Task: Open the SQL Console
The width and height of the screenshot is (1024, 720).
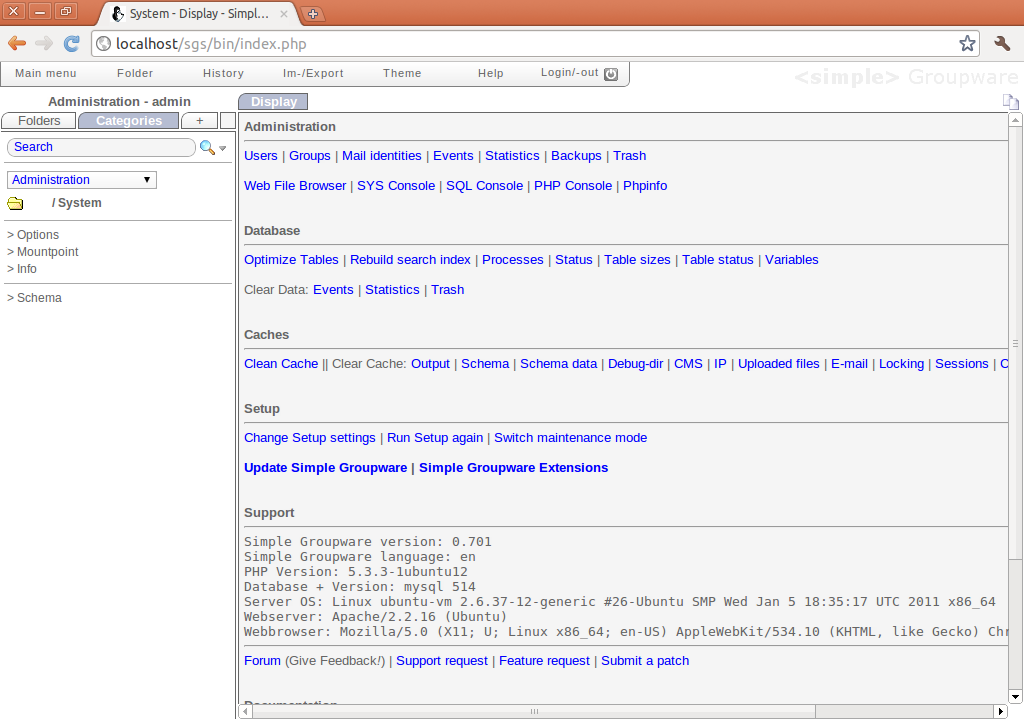Action: pos(485,186)
